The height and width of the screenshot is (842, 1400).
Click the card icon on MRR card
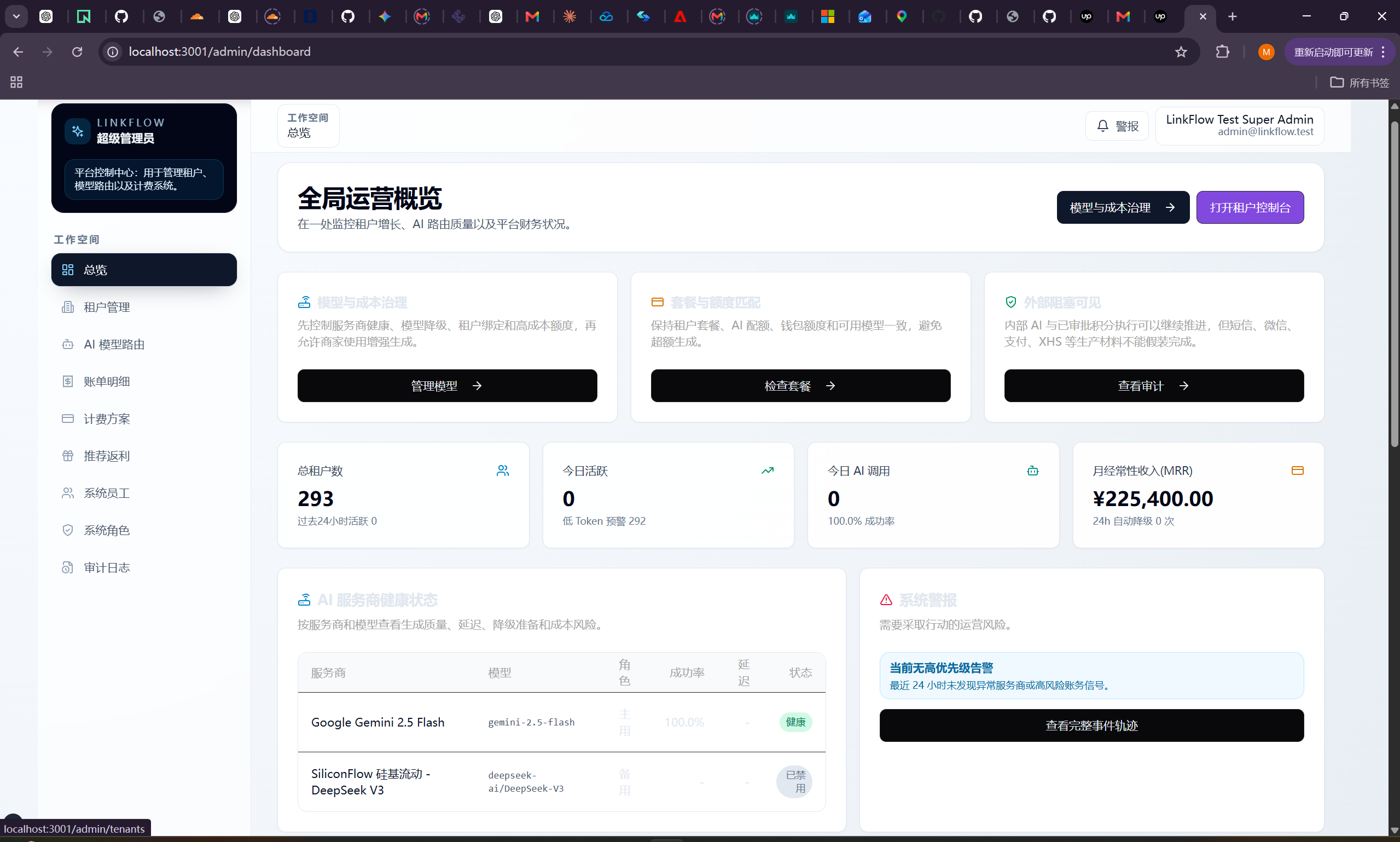coord(1297,471)
